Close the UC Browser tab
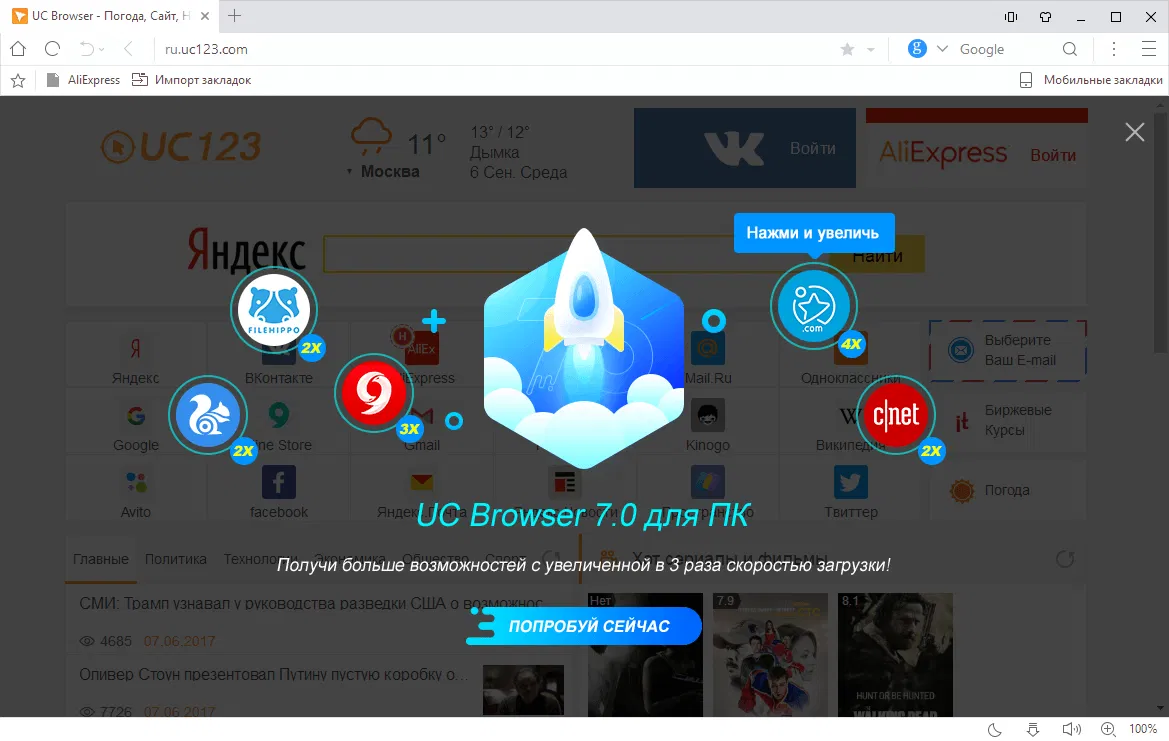1169x741 pixels. (205, 16)
